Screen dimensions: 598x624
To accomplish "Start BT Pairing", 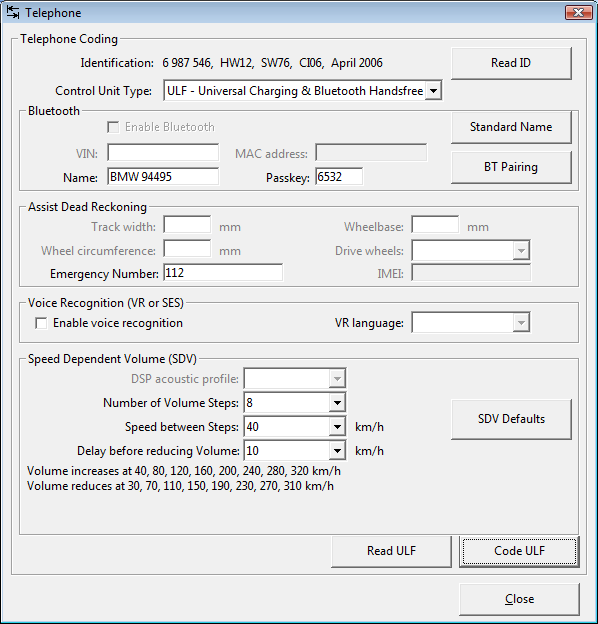I will 511,167.
